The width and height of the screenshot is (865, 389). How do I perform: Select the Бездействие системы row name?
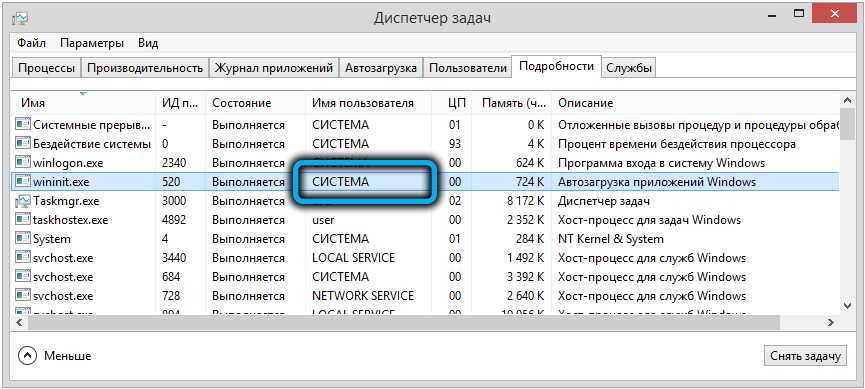click(92, 144)
